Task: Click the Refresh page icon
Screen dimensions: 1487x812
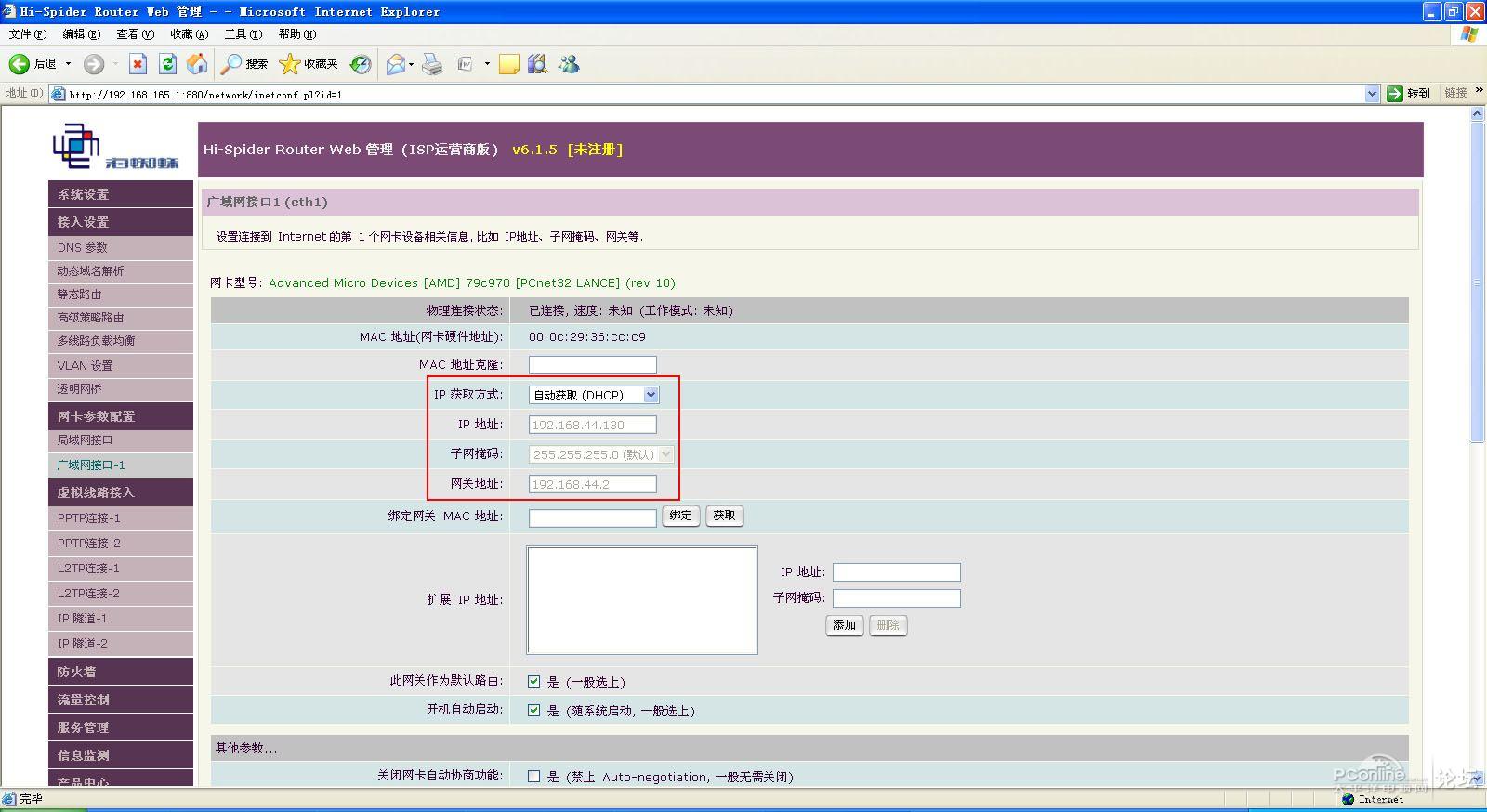Action: pyautogui.click(x=167, y=63)
